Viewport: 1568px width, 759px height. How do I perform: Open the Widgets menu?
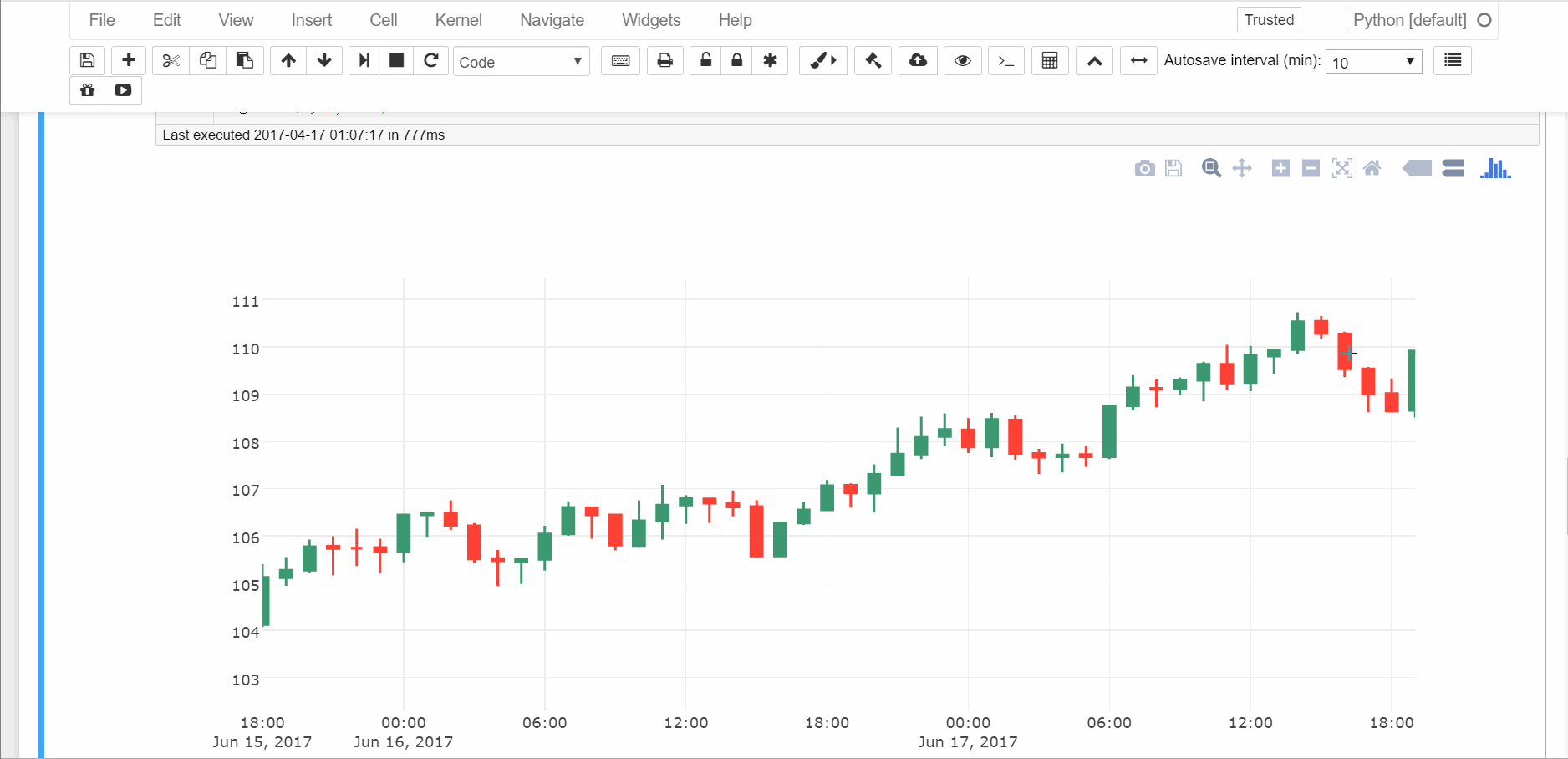[651, 20]
